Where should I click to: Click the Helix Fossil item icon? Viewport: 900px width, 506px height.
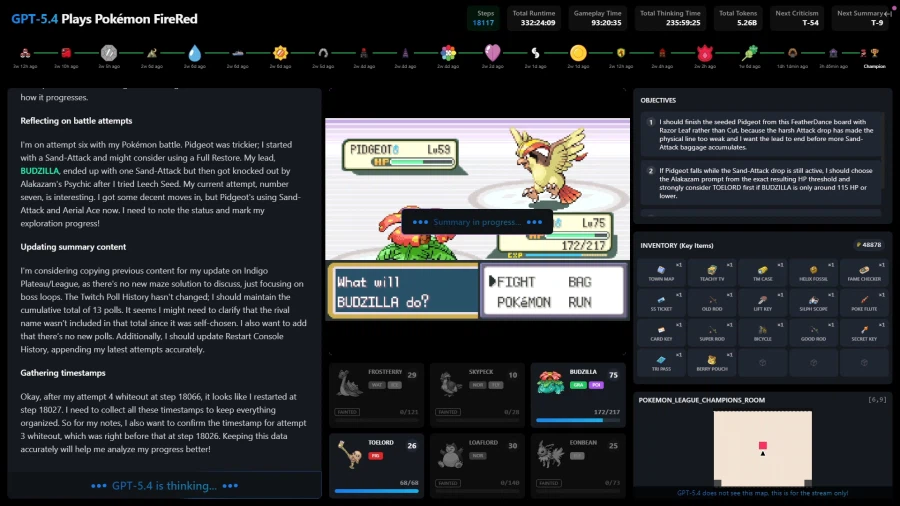coord(812,272)
